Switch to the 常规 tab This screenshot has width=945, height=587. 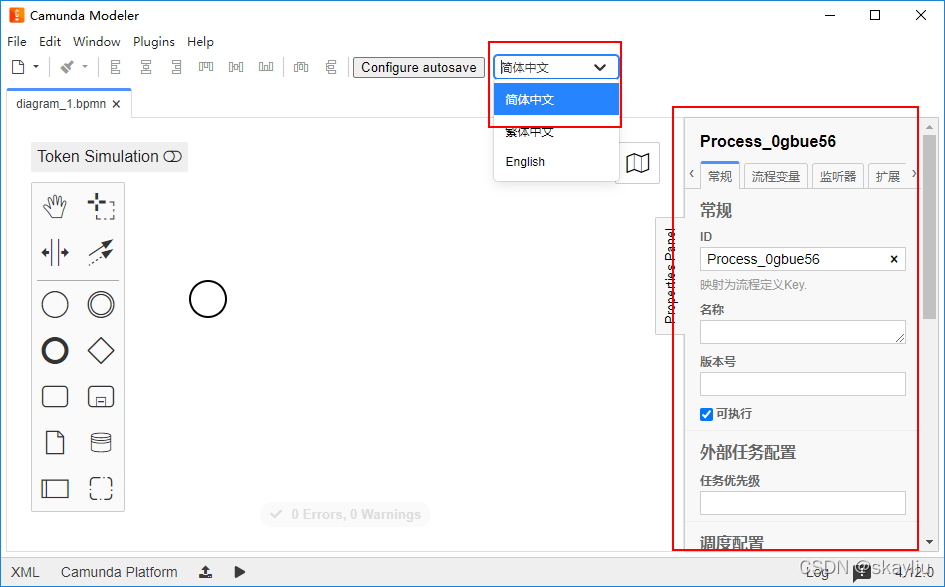click(x=720, y=176)
